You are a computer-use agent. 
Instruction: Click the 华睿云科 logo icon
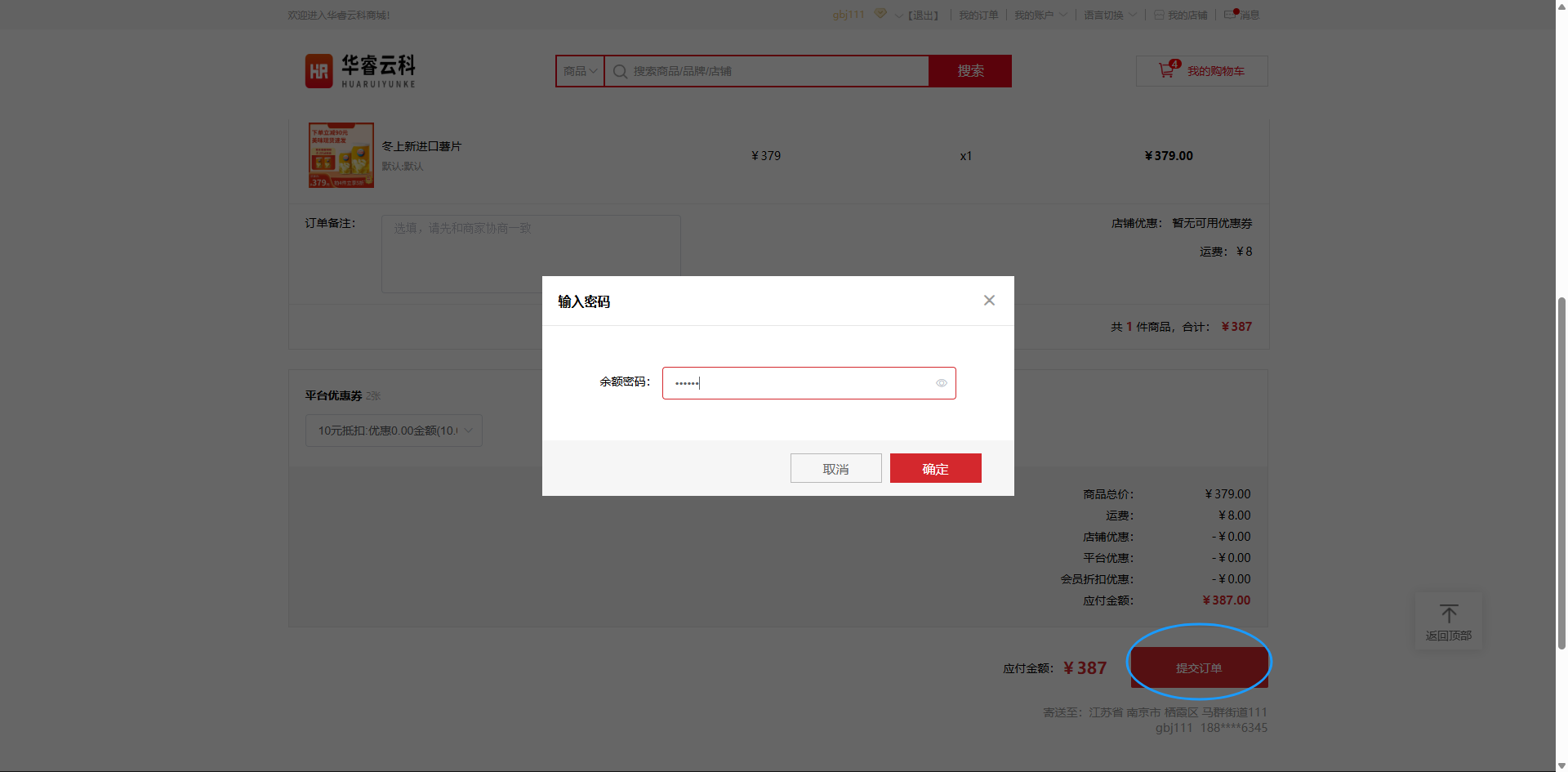tap(318, 71)
